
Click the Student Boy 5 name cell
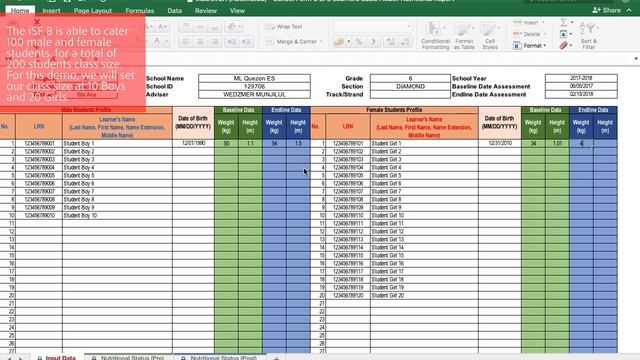[x=117, y=176]
